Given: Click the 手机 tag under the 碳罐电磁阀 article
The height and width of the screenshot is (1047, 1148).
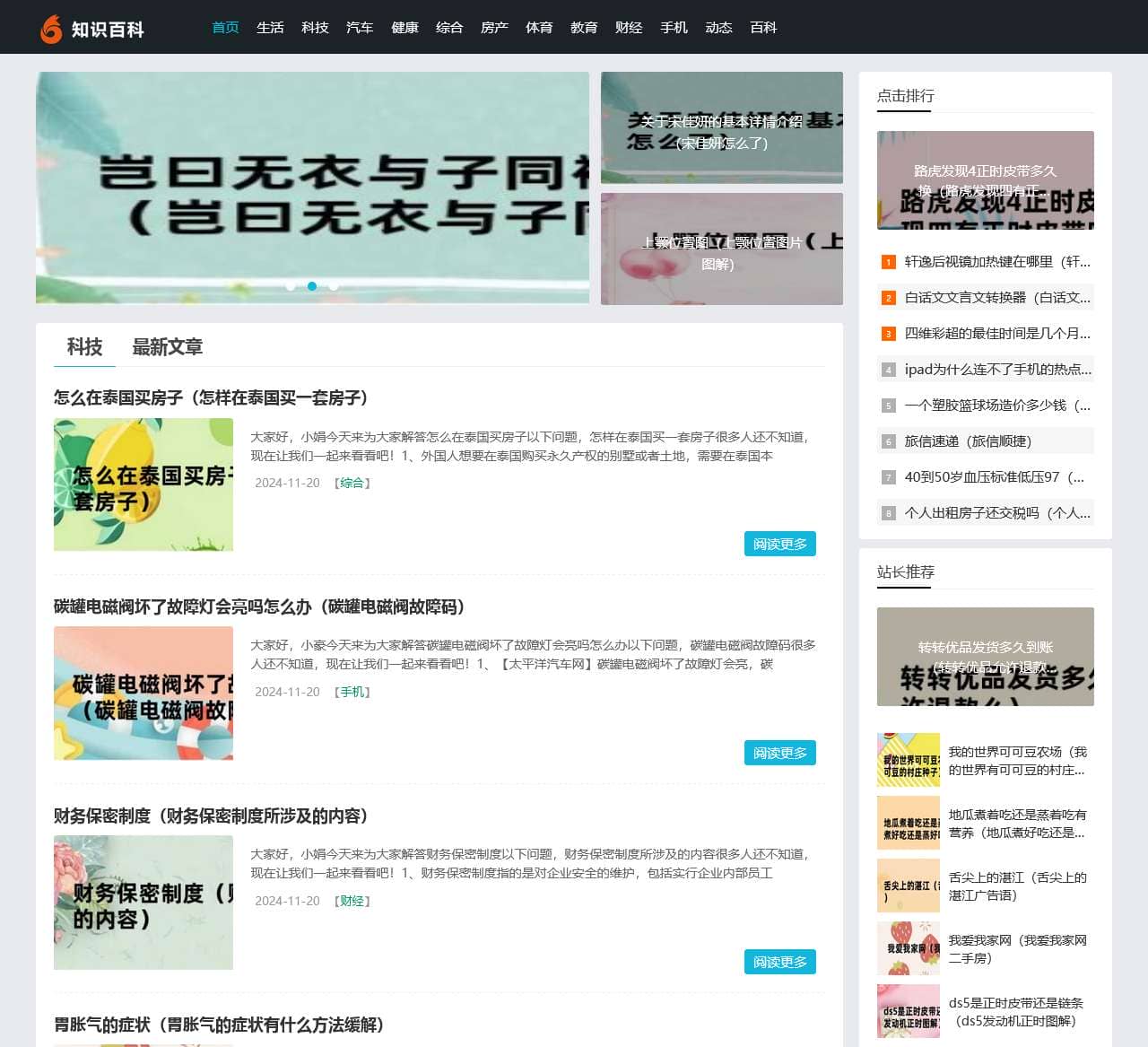Looking at the screenshot, I should point(352,692).
